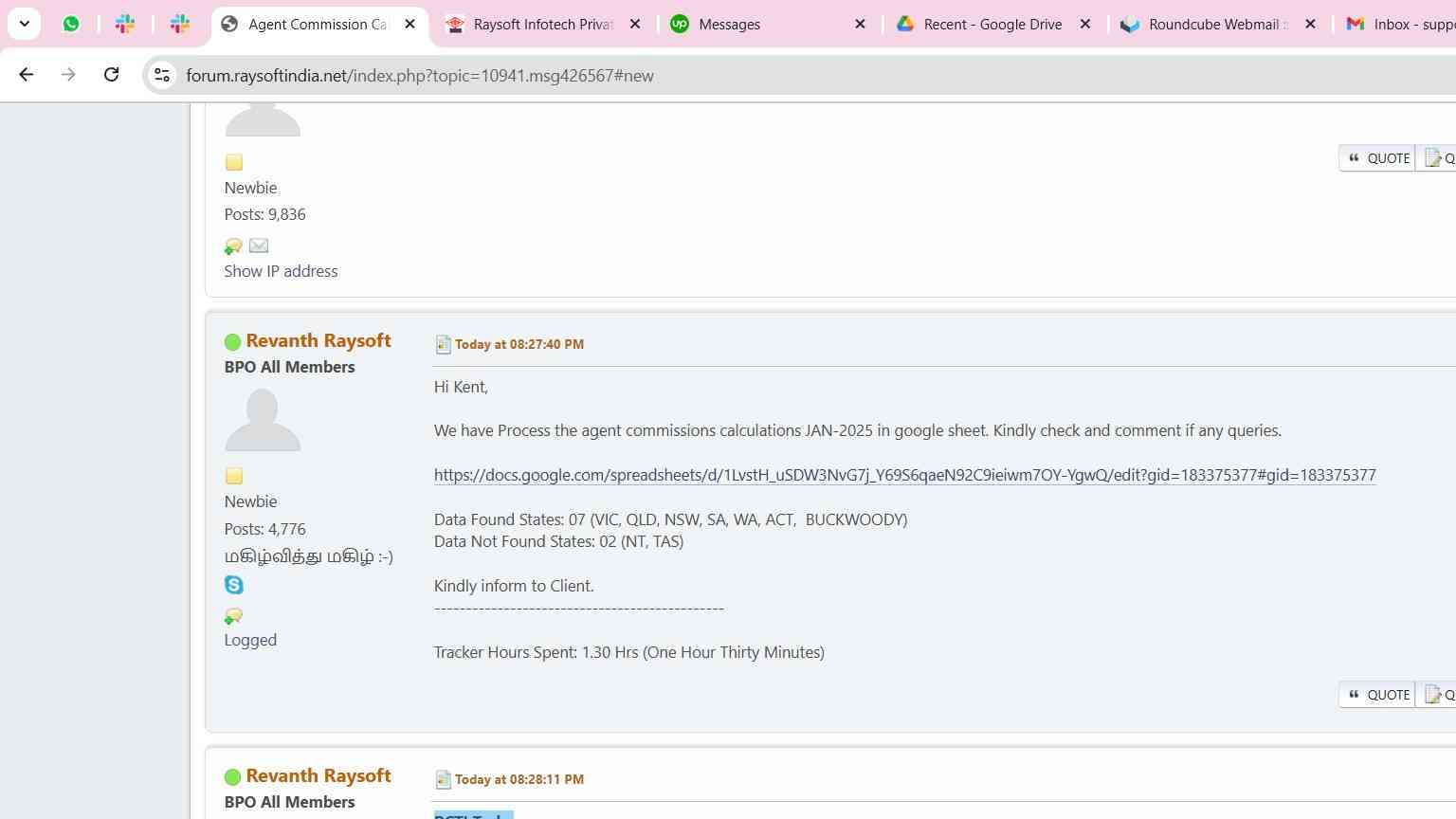Click Revanth's default avatar image
1456x819 pixels.
click(x=263, y=420)
